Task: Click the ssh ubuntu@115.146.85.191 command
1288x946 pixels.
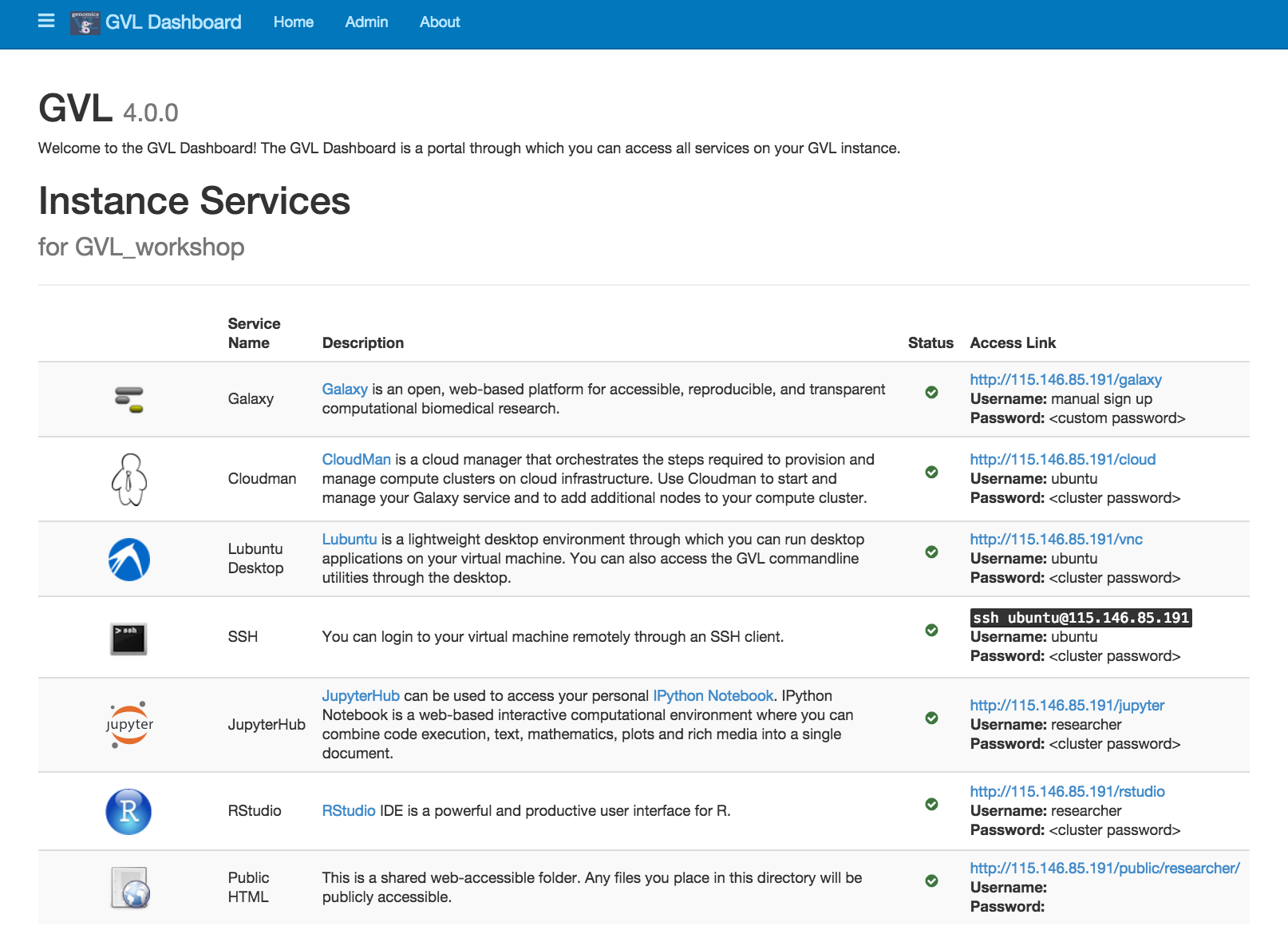Action: [x=1081, y=618]
